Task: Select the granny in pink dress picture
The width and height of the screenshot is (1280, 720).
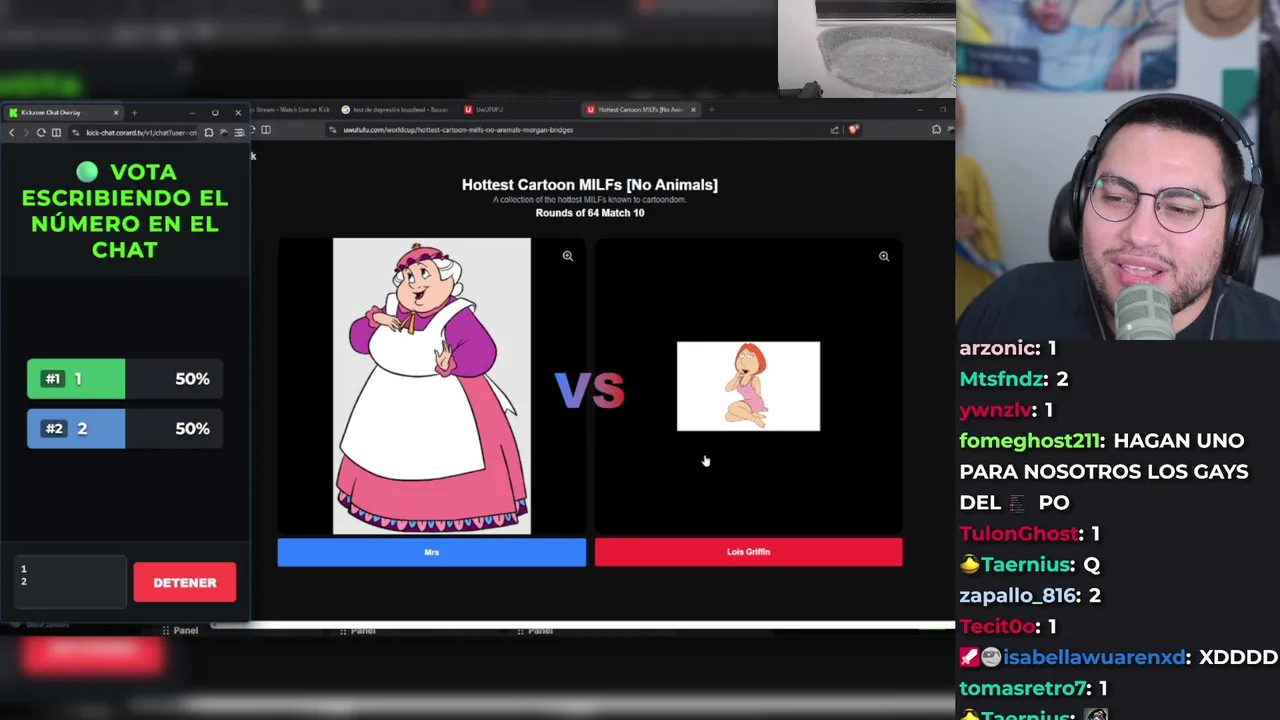Action: [x=431, y=386]
